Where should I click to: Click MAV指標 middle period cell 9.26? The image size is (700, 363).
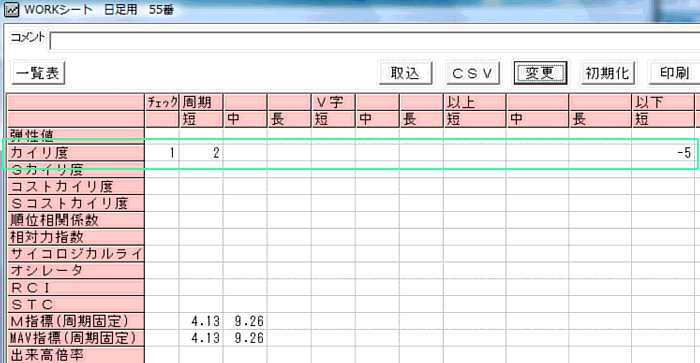coord(245,338)
